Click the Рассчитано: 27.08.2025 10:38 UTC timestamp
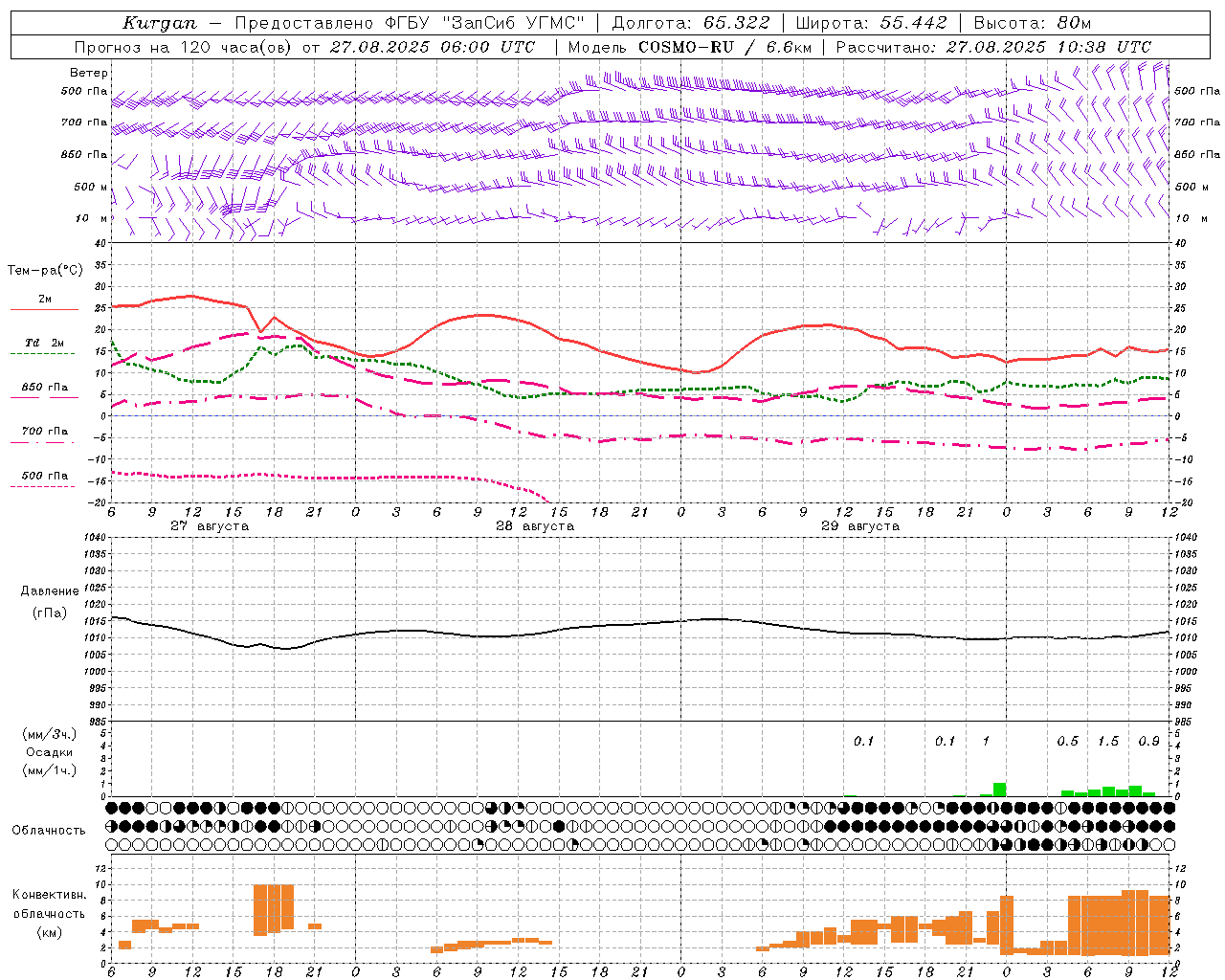1225x980 pixels. [x=993, y=47]
